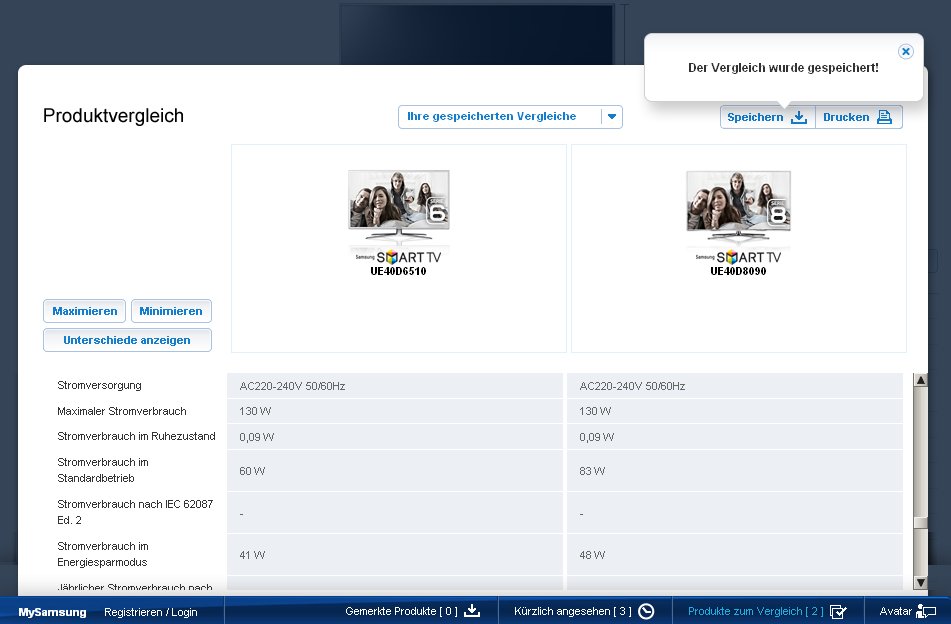Expand saved comparisons using the arrow button
The width and height of the screenshot is (951, 624).
tap(612, 117)
